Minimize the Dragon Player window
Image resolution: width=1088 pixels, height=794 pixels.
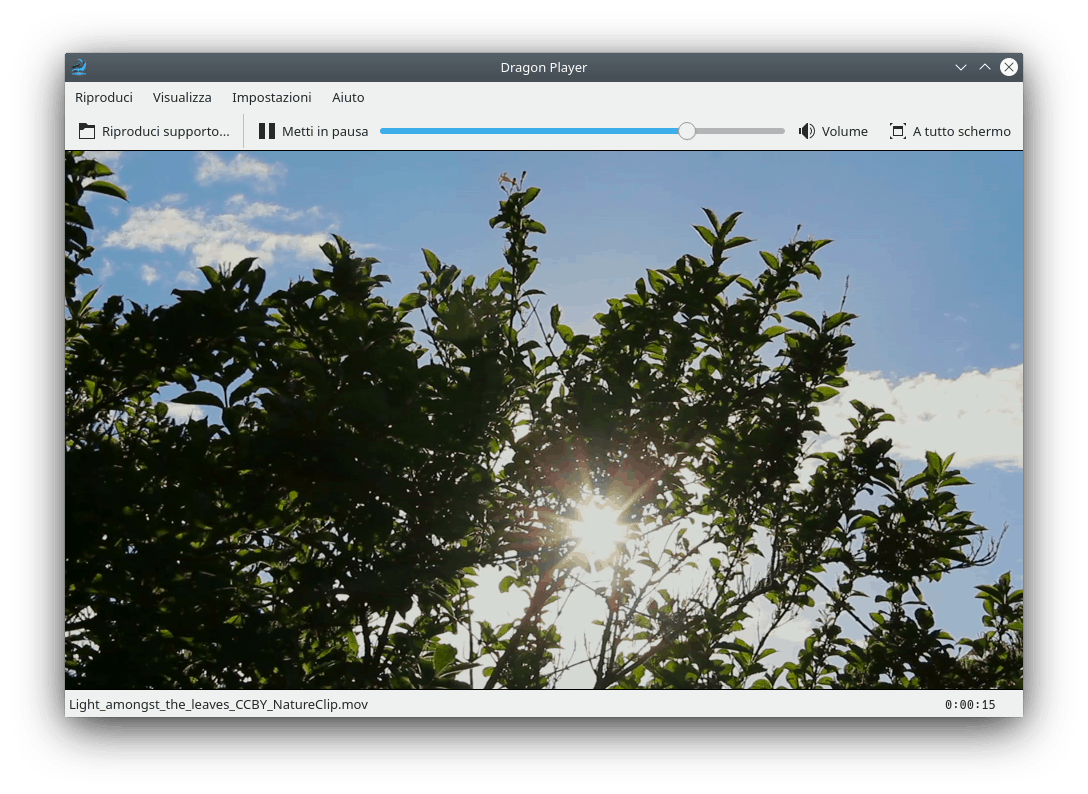click(x=961, y=67)
